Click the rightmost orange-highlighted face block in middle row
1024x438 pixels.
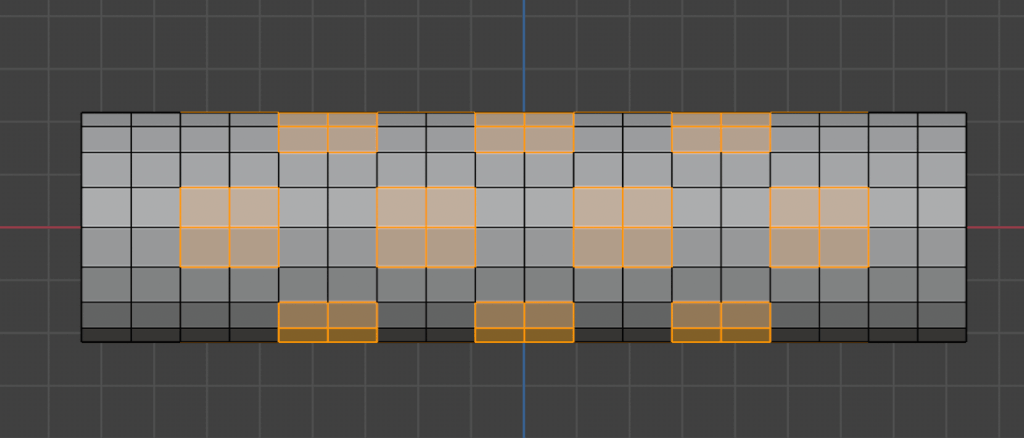[819, 227]
